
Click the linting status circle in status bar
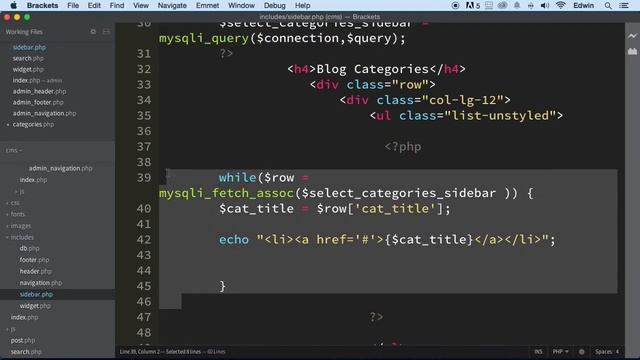coord(581,351)
